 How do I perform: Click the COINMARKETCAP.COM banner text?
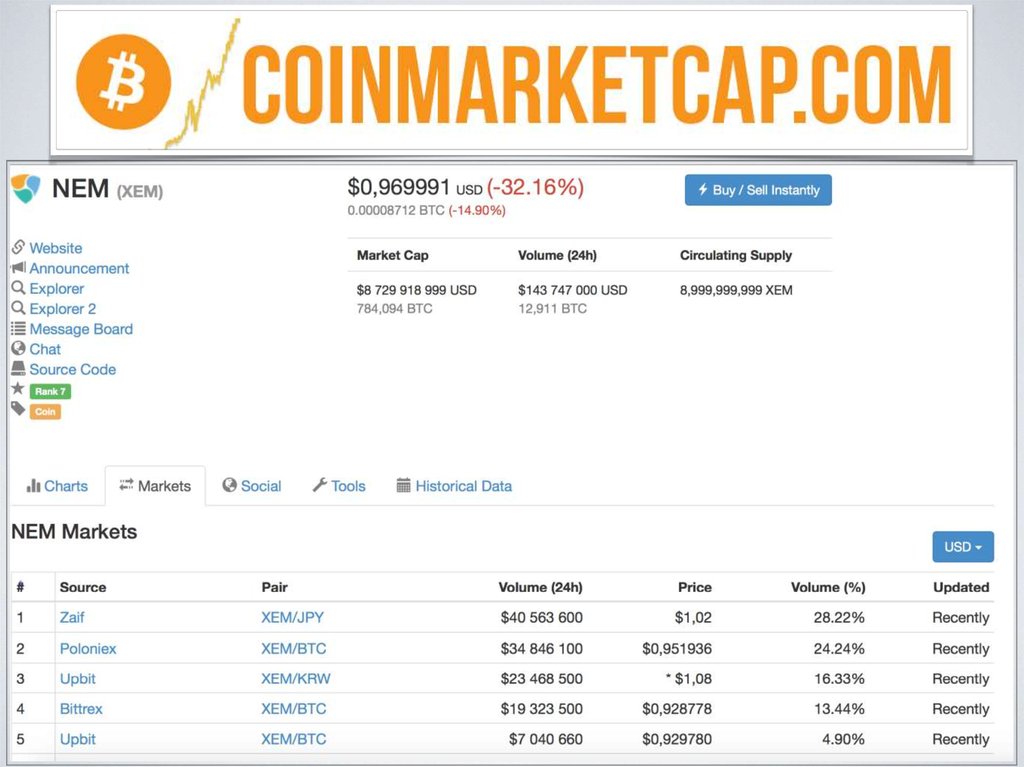[x=599, y=85]
